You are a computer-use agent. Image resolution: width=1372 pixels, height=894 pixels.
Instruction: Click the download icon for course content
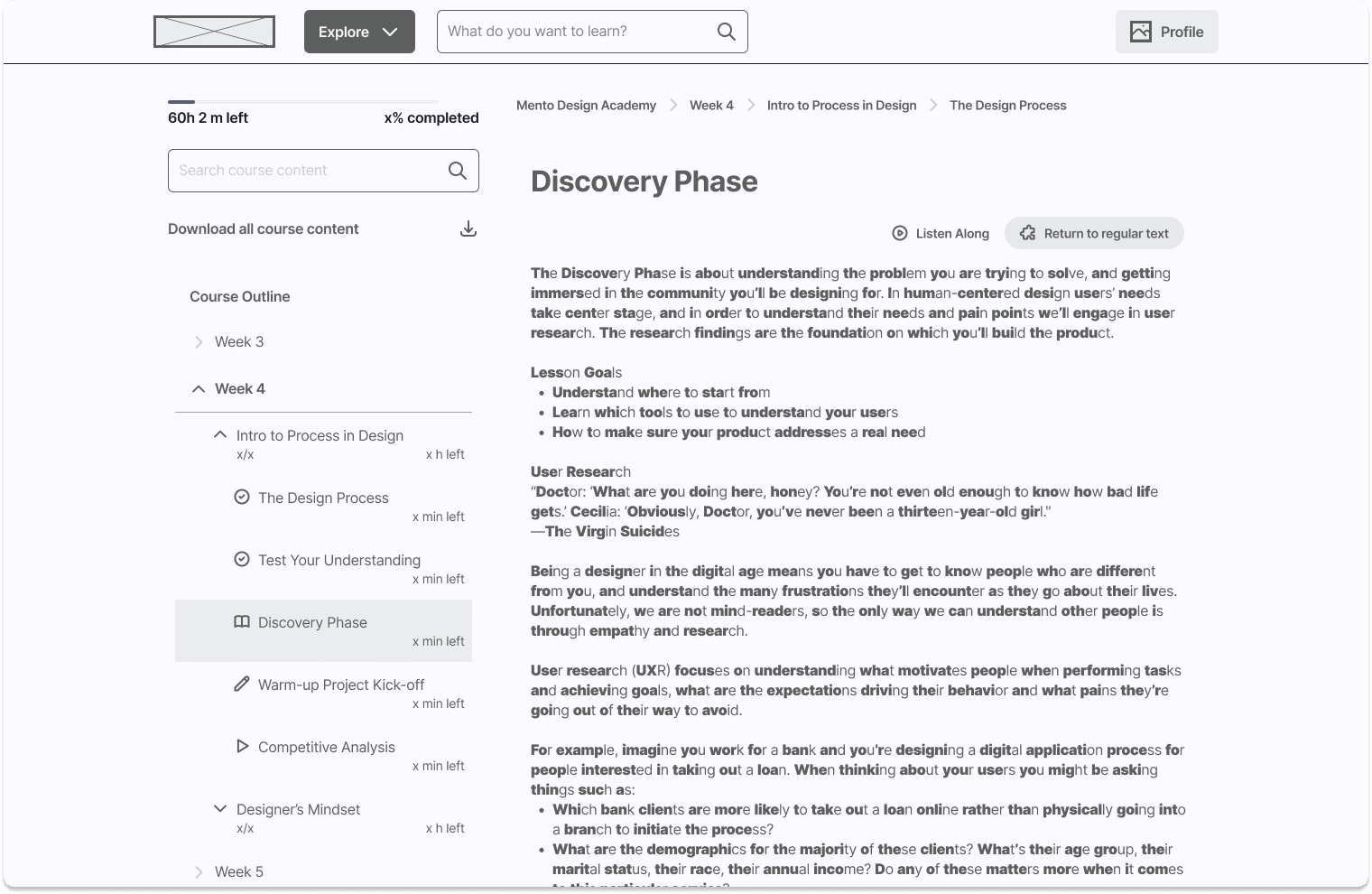[x=468, y=228]
